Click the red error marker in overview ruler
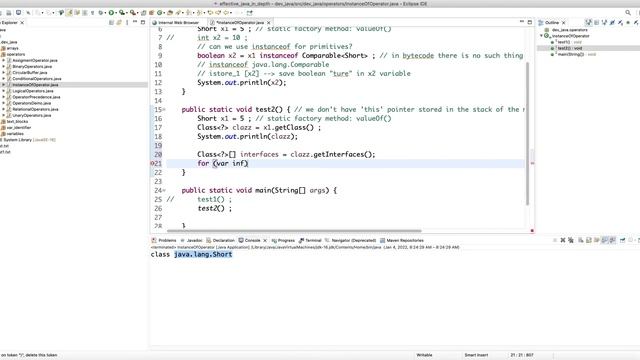640x360 pixels. [532, 163]
